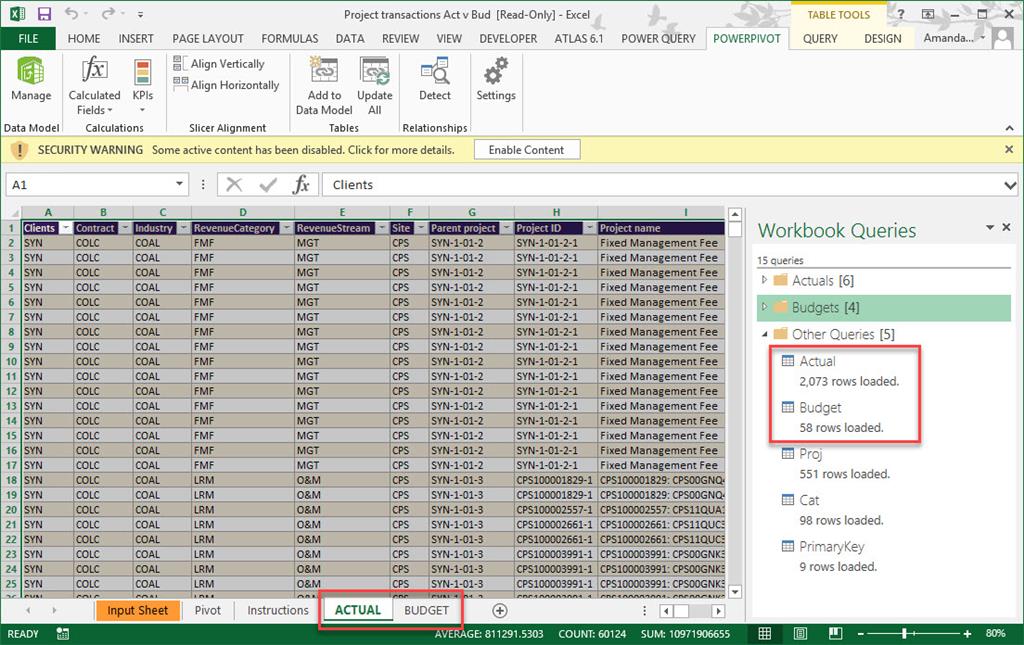Switch to the BUDGET sheet tab
The height and width of the screenshot is (645, 1024).
click(426, 610)
